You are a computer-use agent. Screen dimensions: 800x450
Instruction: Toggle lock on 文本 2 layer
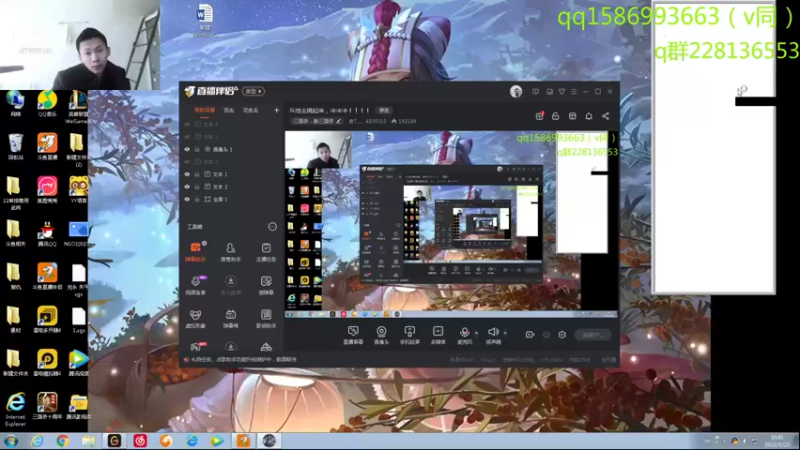pos(197,187)
